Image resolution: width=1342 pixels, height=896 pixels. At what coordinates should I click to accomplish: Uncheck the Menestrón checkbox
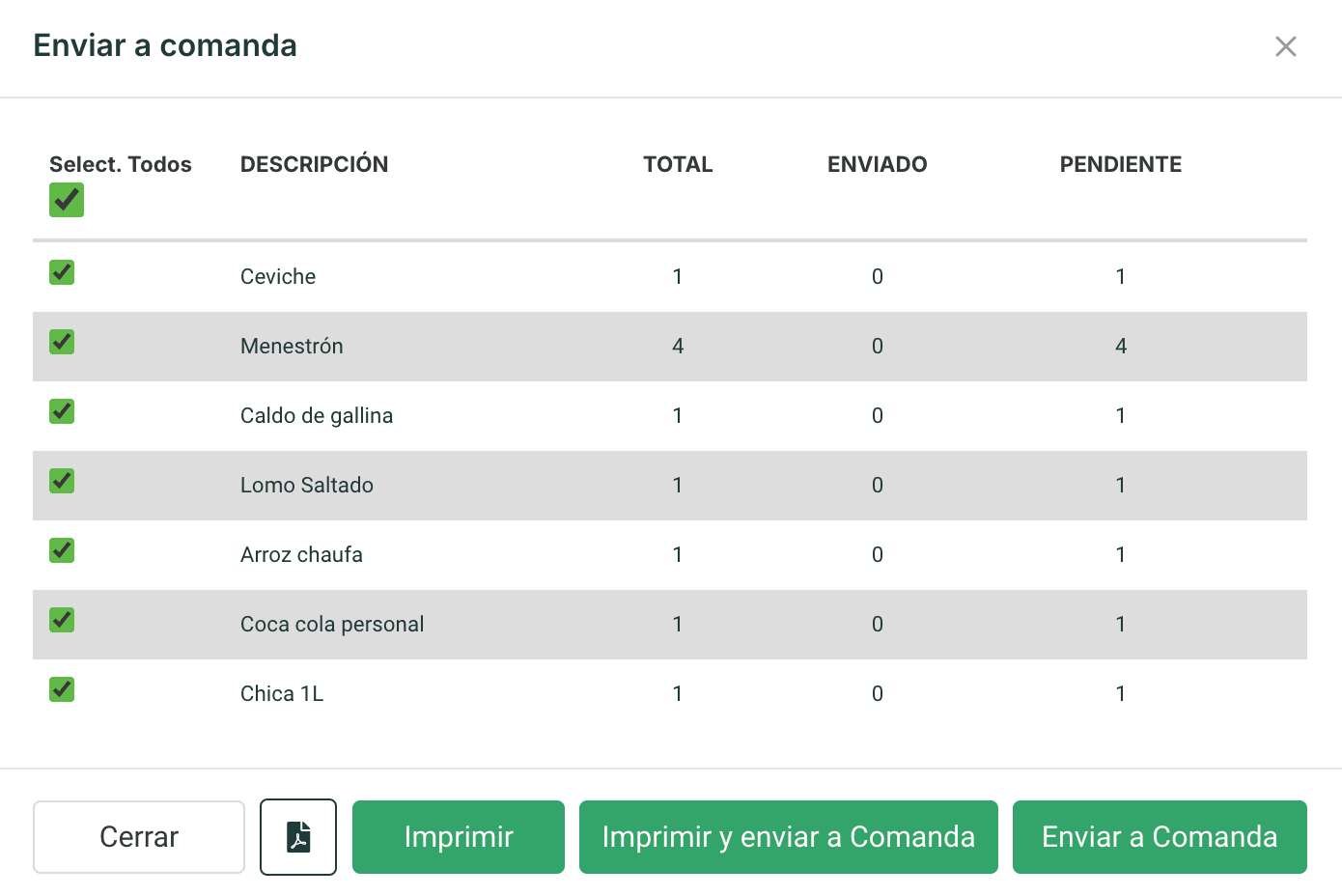coord(62,342)
